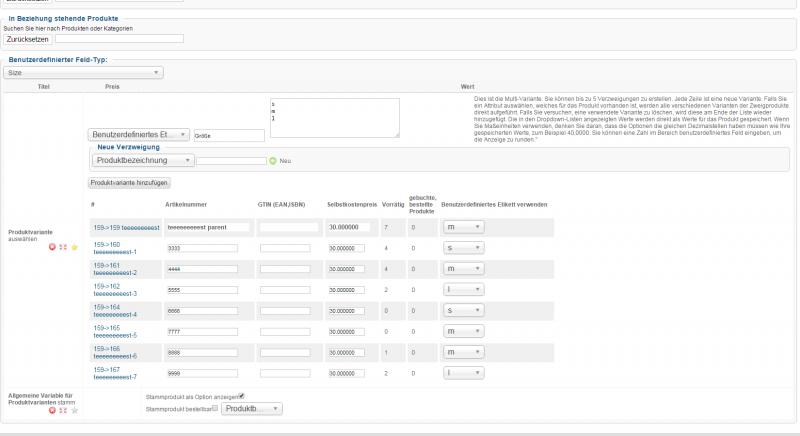Click move icon for Allgemeine Variable row
Image resolution: width=800 pixels, height=436 pixels.
tap(62, 410)
